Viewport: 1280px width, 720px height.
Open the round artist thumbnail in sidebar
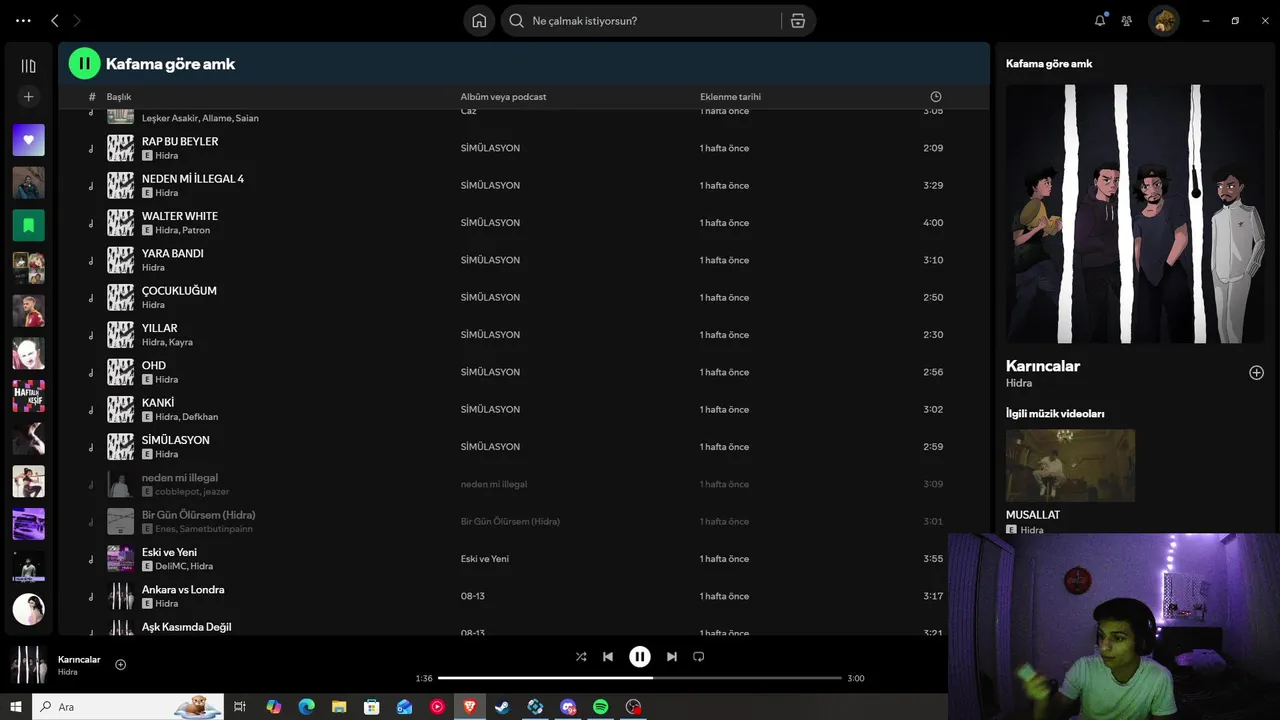pos(28,609)
